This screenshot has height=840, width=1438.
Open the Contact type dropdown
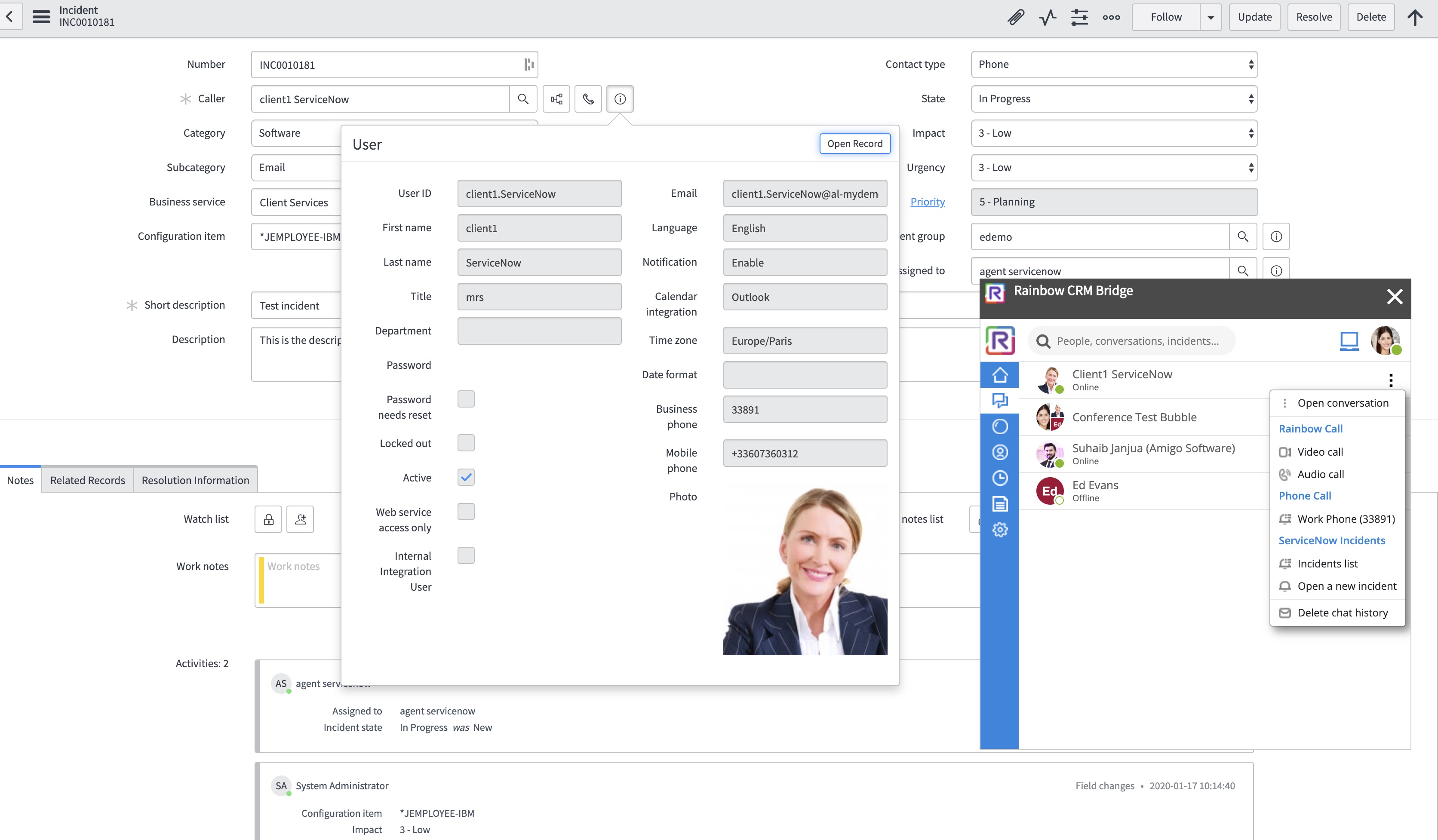(1114, 64)
